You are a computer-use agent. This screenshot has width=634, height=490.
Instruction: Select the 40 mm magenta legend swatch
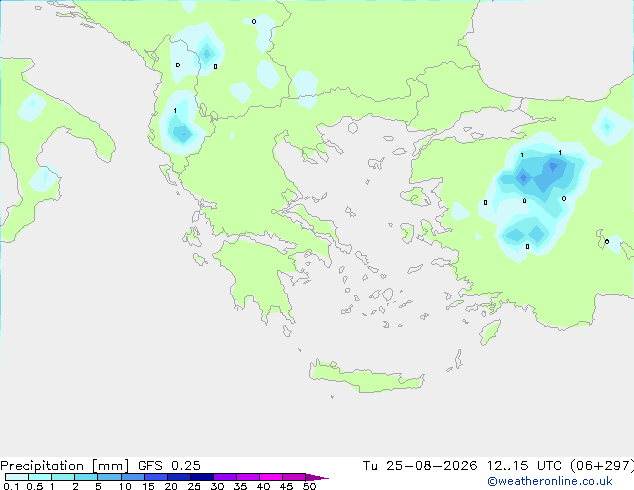pos(271,477)
